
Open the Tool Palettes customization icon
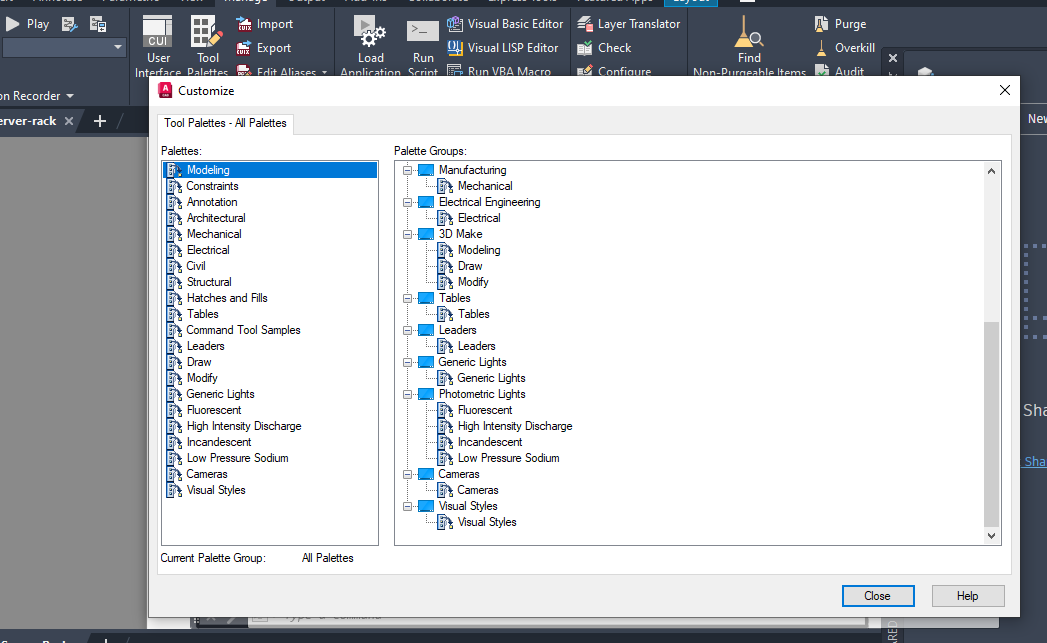207,45
